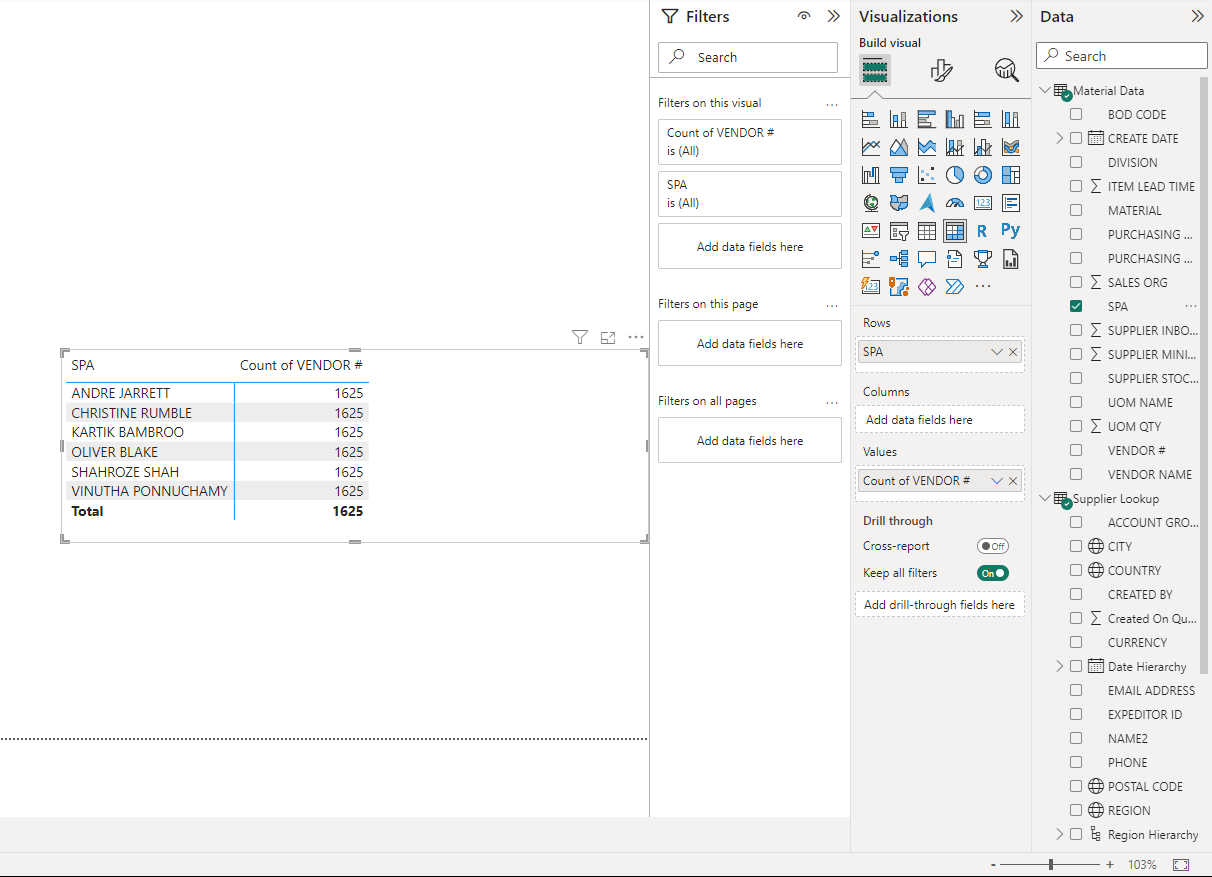Viewport: 1212px width, 877px height.
Task: Adjust the zoom slider in status bar
Action: pos(1050,864)
